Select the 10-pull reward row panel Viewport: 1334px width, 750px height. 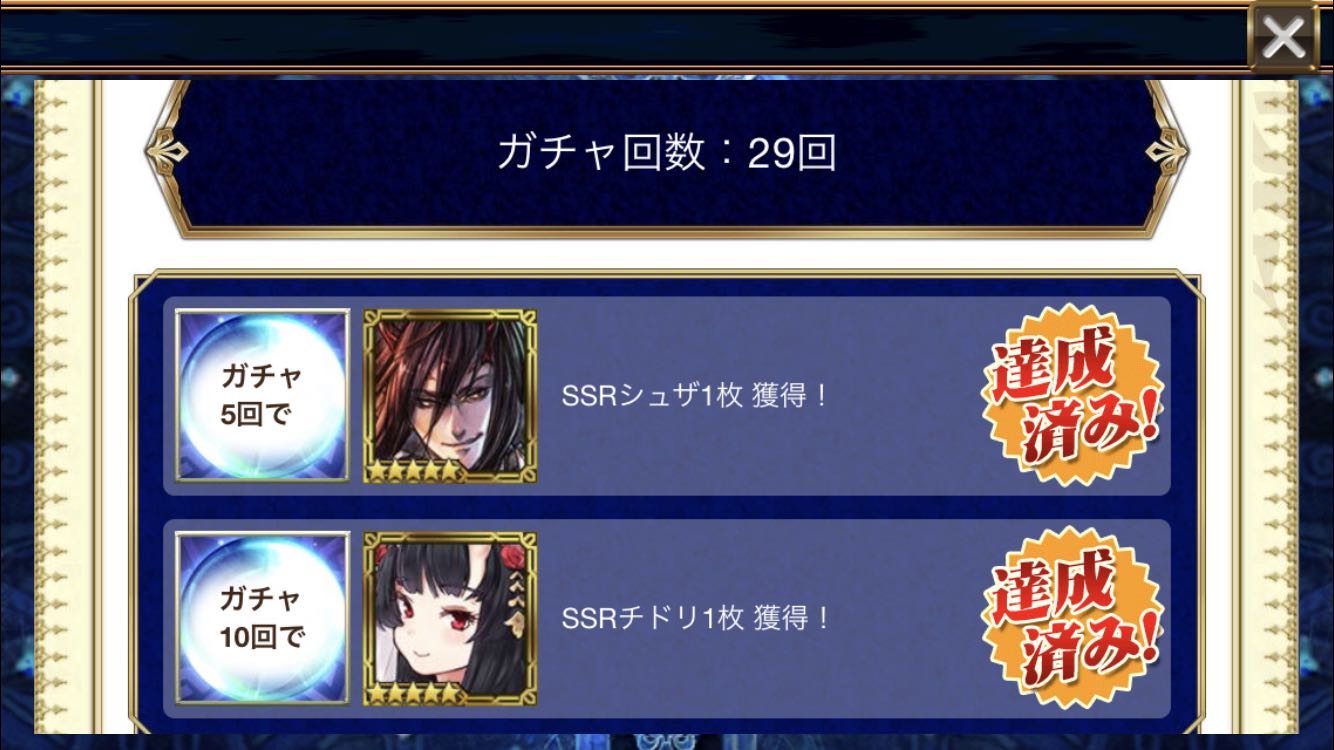[x=667, y=618]
